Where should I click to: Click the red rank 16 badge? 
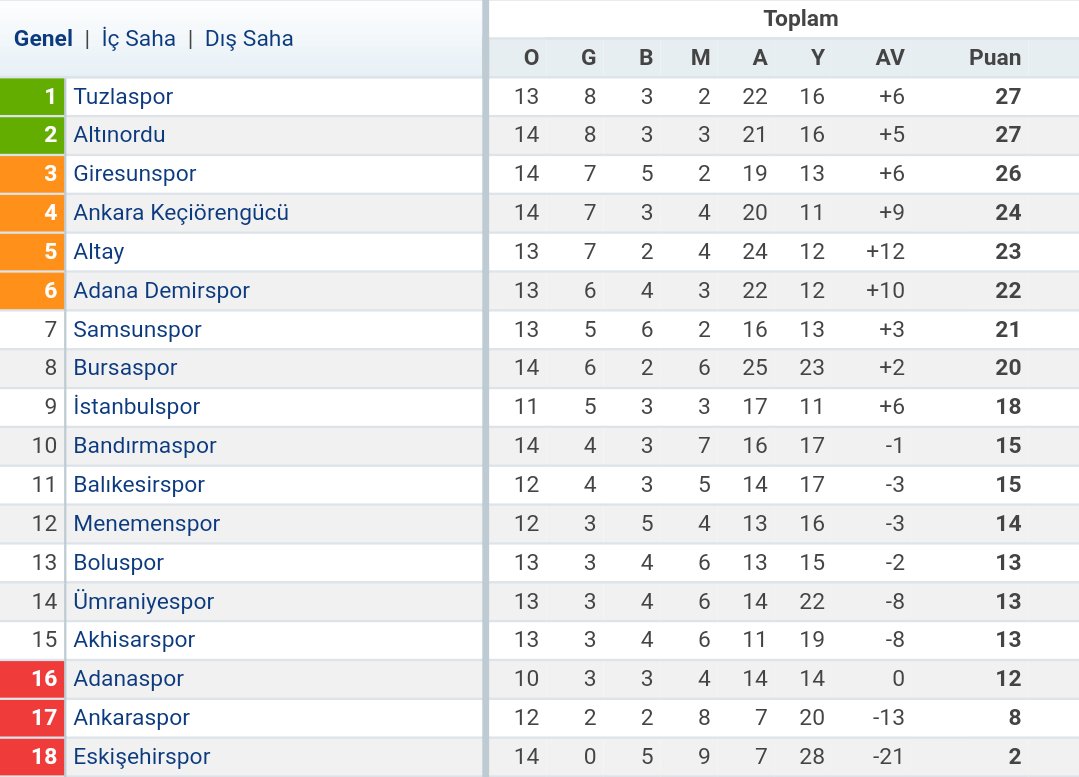pyautogui.click(x=32, y=679)
